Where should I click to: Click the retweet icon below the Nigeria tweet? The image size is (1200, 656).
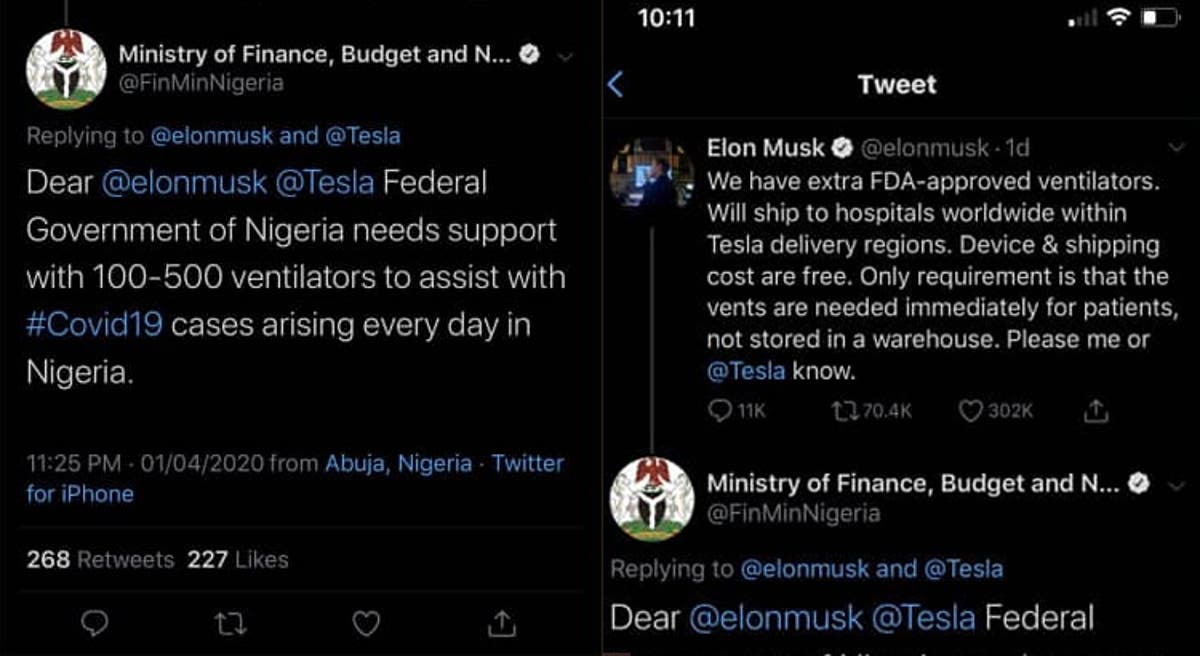(230, 622)
